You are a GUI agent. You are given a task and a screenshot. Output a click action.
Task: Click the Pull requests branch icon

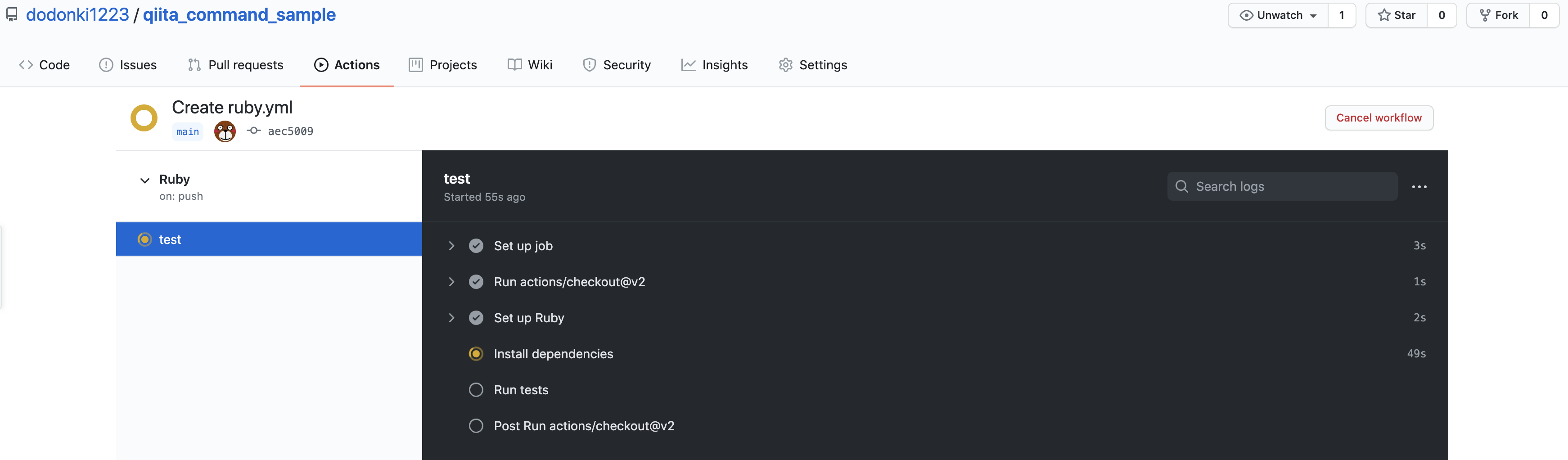click(194, 65)
